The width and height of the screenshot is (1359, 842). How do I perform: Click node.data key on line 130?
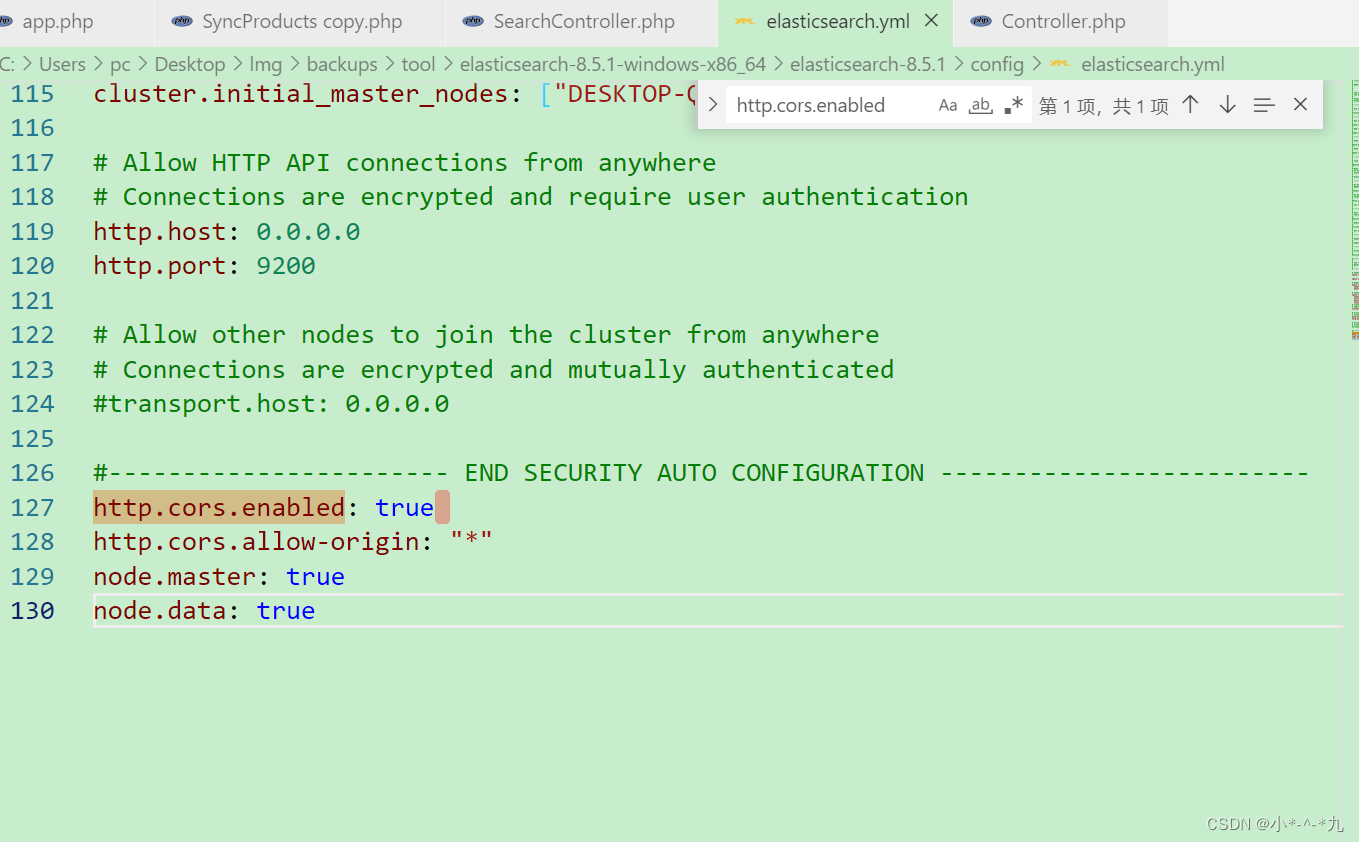[x=160, y=610]
